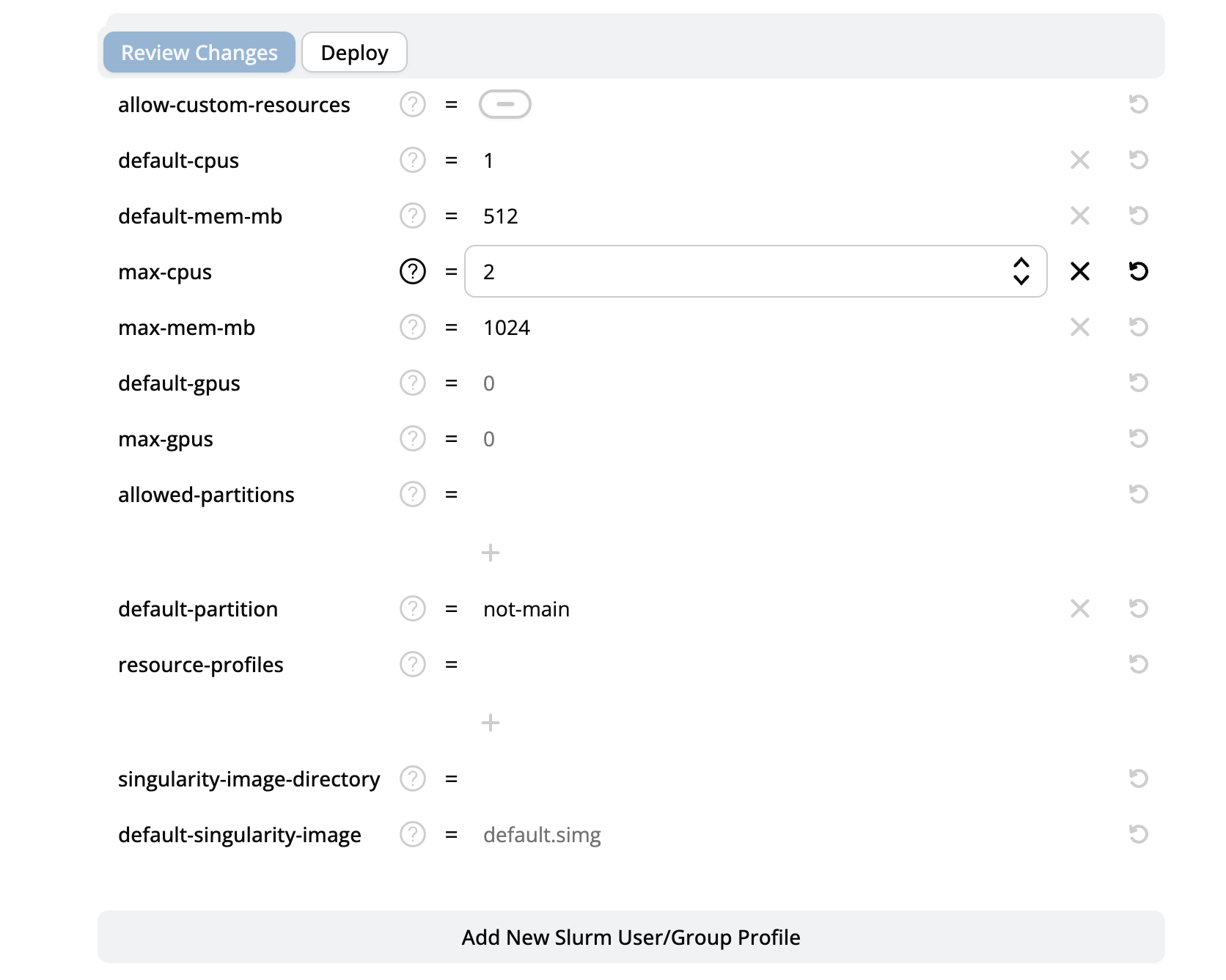Image resolution: width=1226 pixels, height=980 pixels.
Task: Click the max-cpus stepper arrows
Action: click(x=1021, y=272)
